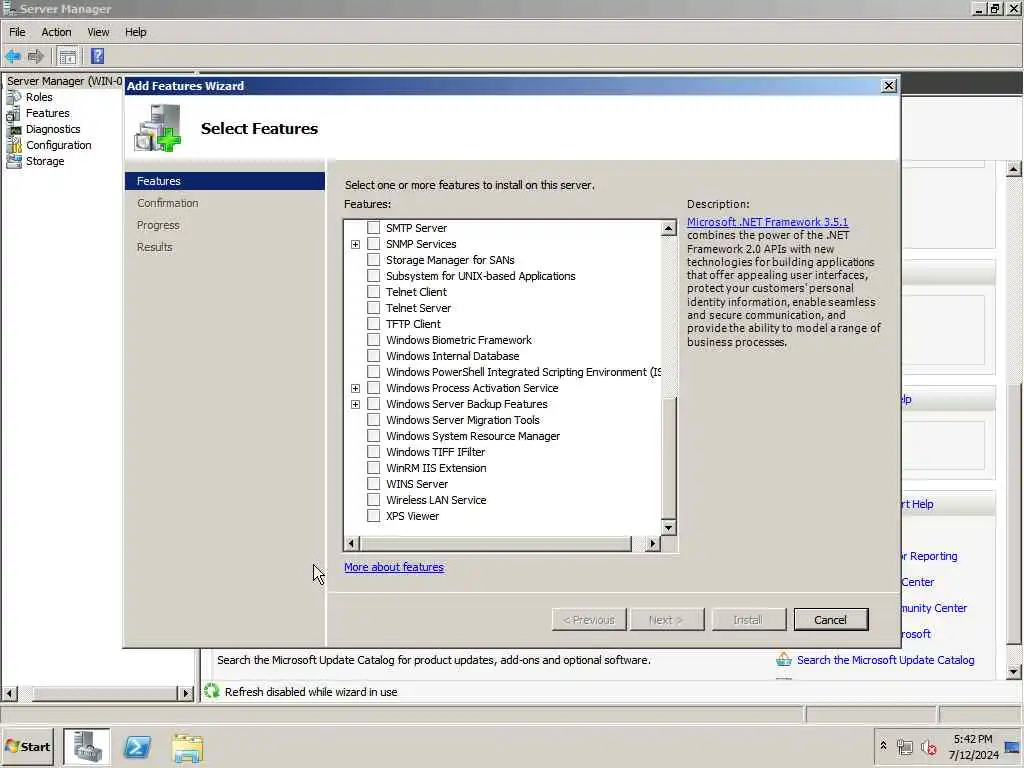
Task: Select Subsystem for UNIX-based Applications row
Action: tap(481, 276)
